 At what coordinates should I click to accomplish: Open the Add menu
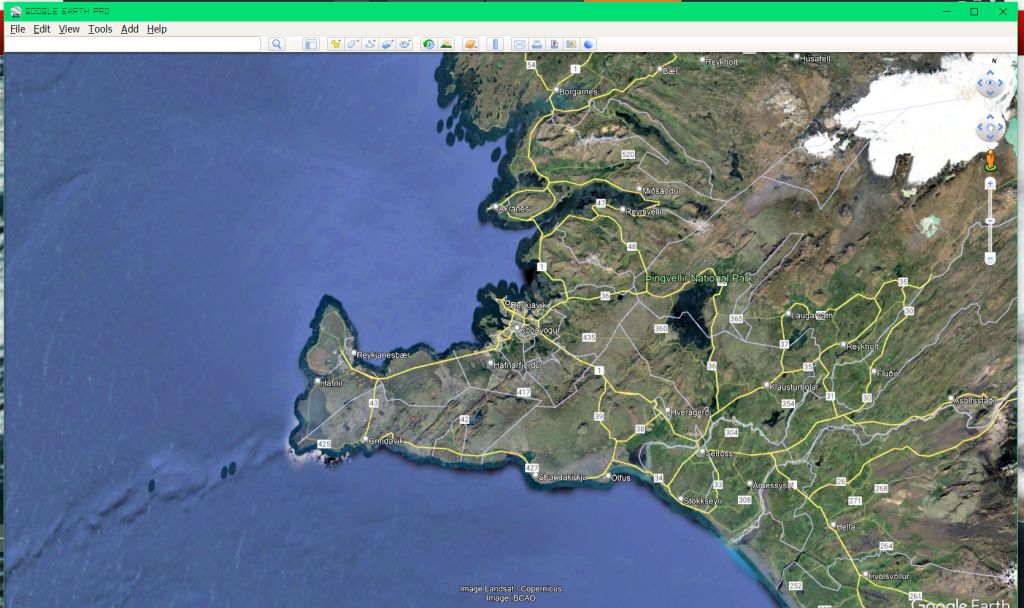click(130, 29)
